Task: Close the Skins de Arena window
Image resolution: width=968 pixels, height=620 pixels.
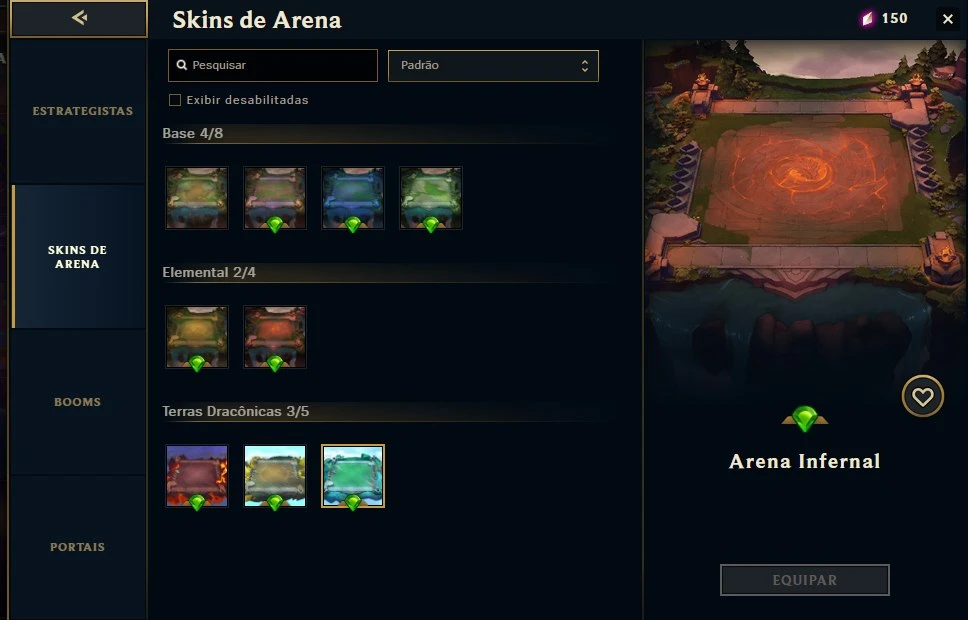Action: click(948, 19)
